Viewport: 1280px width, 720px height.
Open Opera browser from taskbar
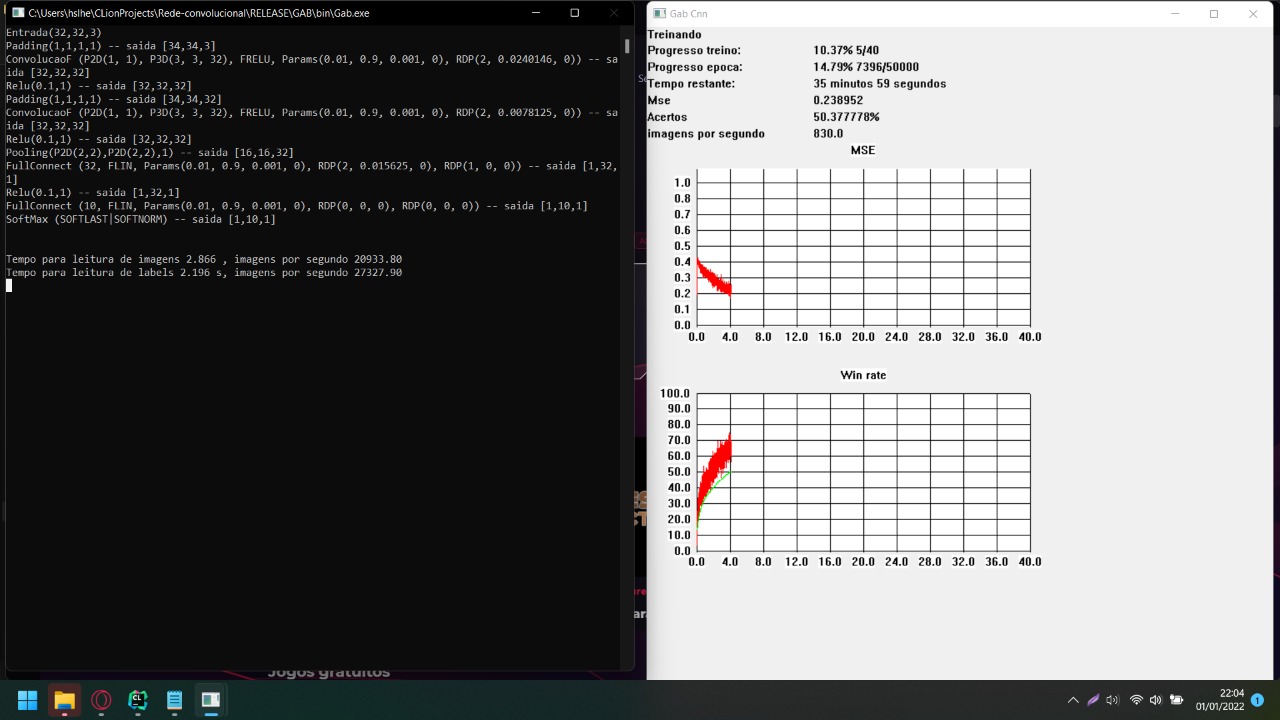click(101, 700)
